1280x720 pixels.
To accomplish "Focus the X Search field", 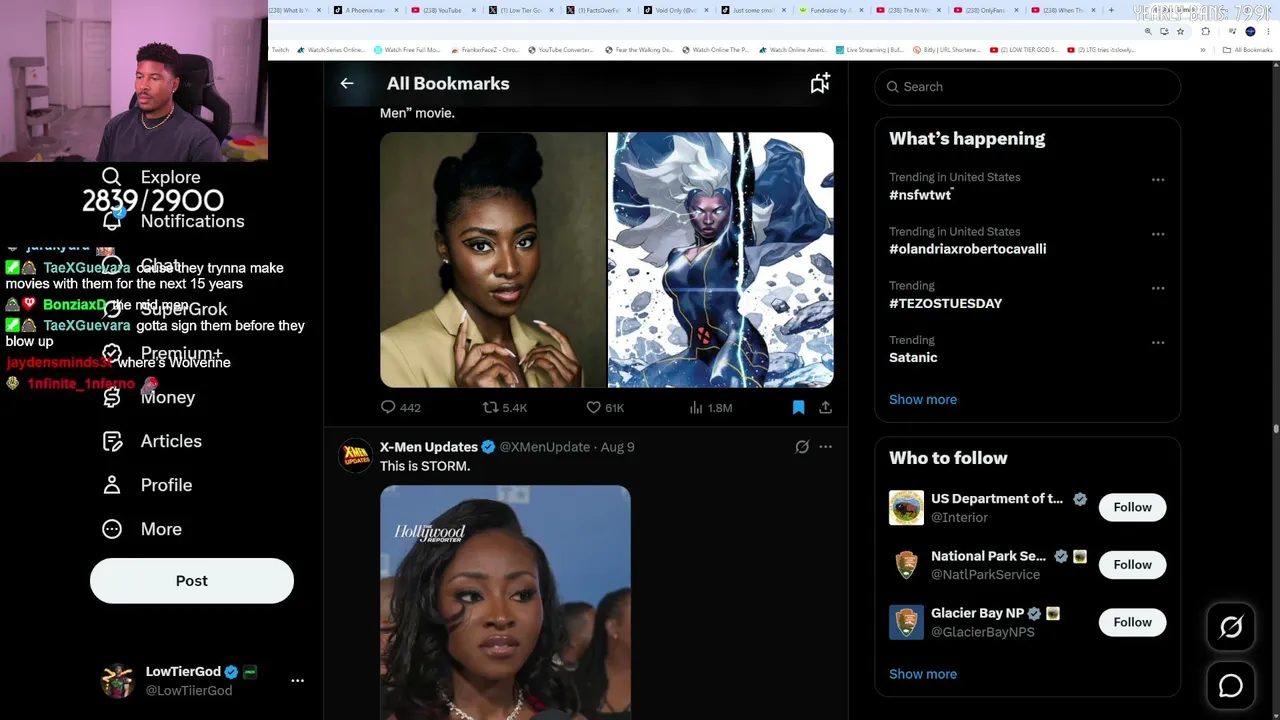I will [x=1028, y=87].
